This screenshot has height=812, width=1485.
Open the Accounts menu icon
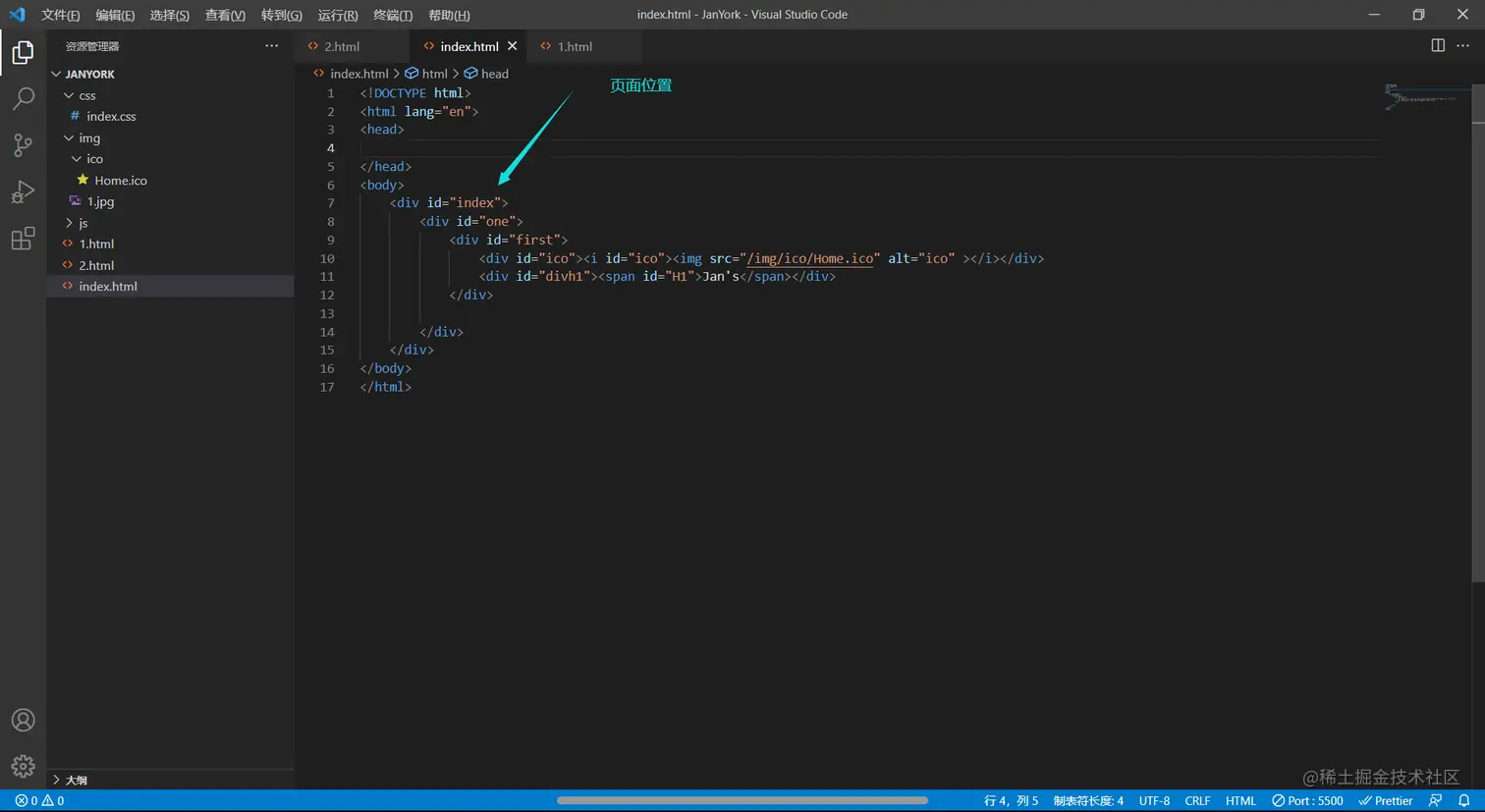coord(23,720)
